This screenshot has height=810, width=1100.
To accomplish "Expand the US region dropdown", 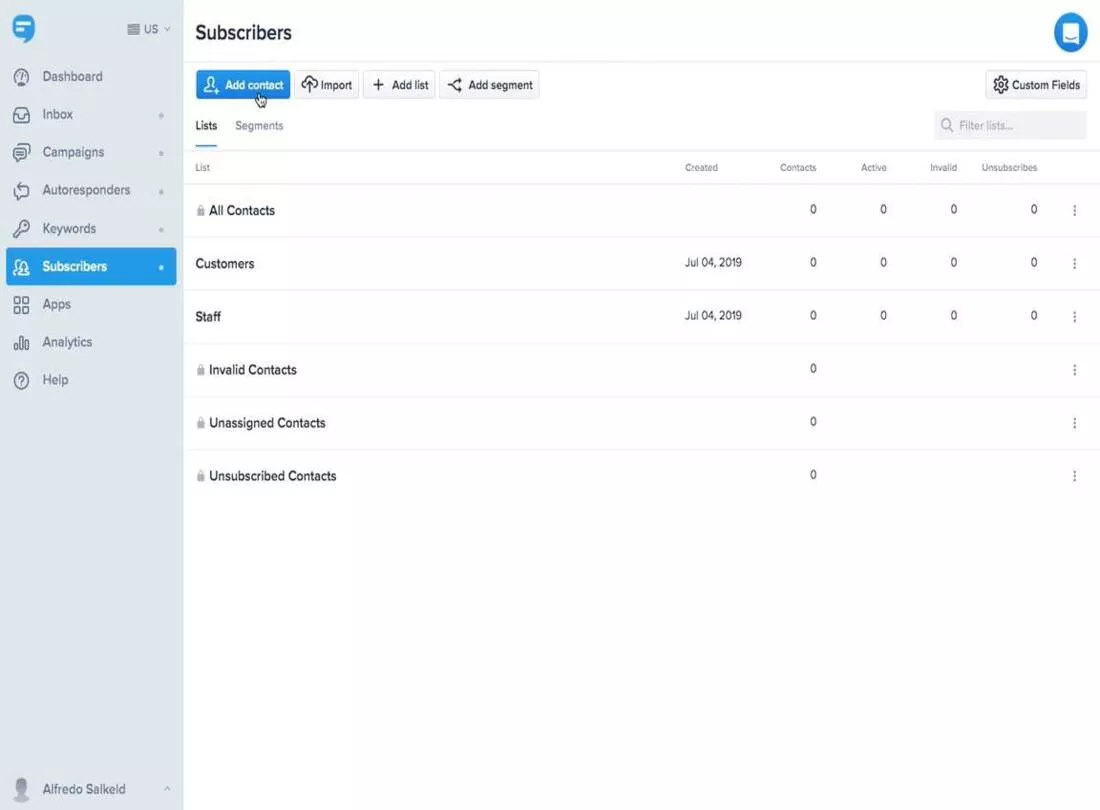I will coord(149,29).
